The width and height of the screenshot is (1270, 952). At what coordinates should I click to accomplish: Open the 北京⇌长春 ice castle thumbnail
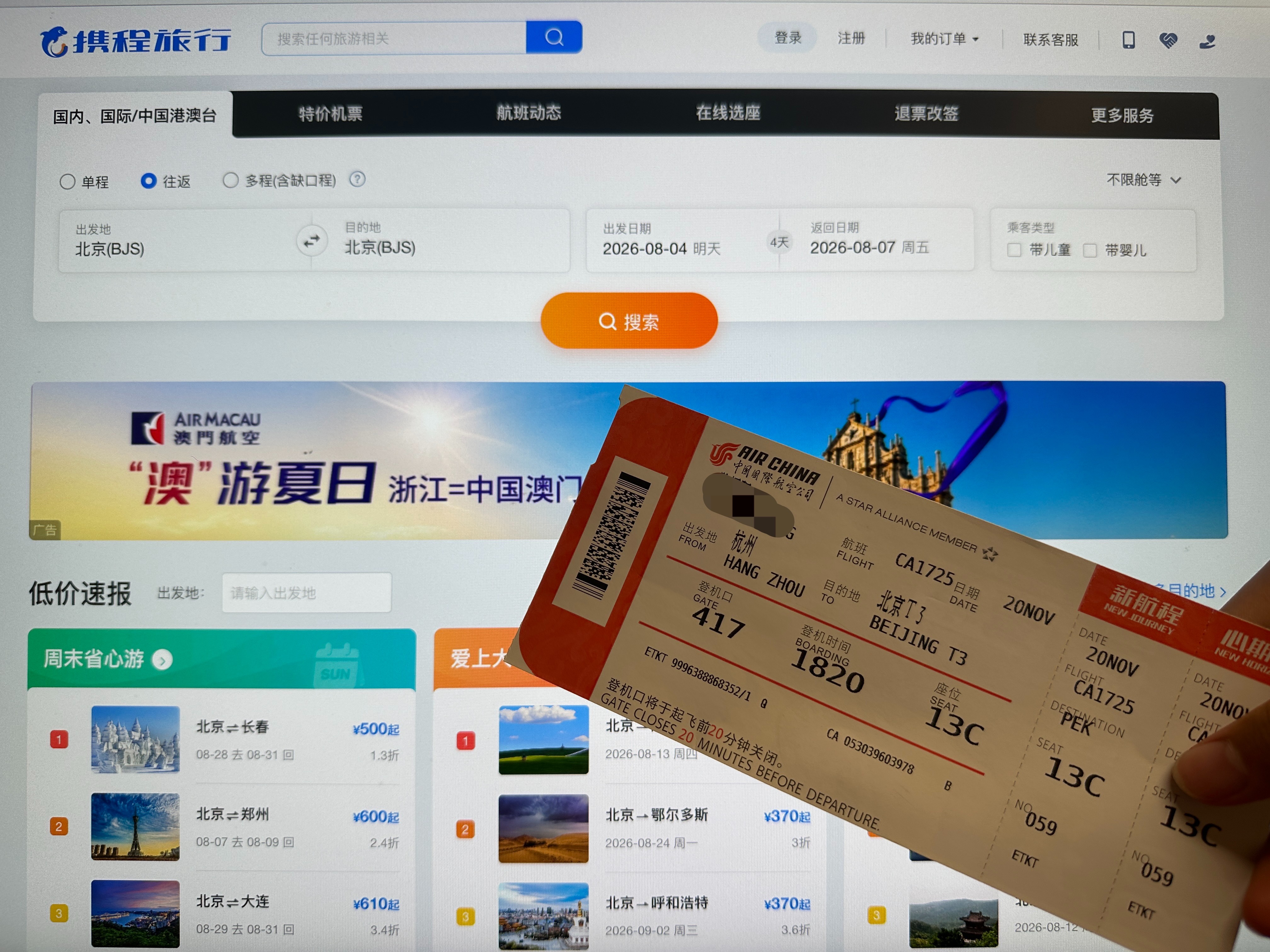pyautogui.click(x=135, y=740)
